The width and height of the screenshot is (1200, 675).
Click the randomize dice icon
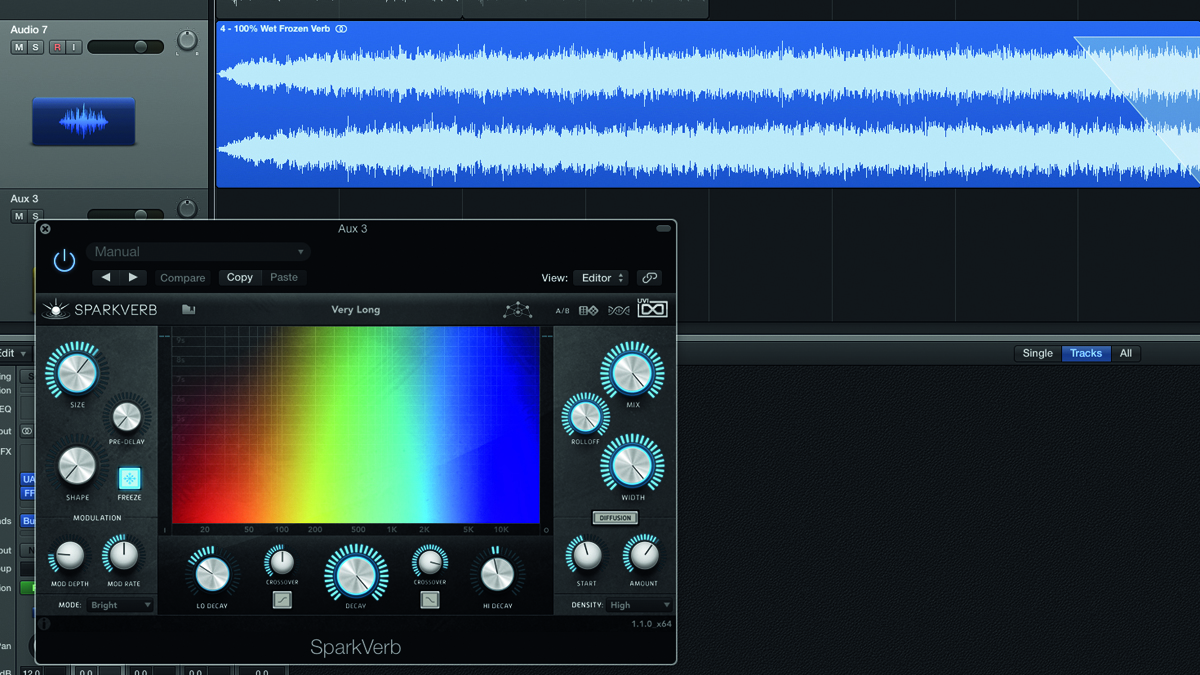coord(589,311)
